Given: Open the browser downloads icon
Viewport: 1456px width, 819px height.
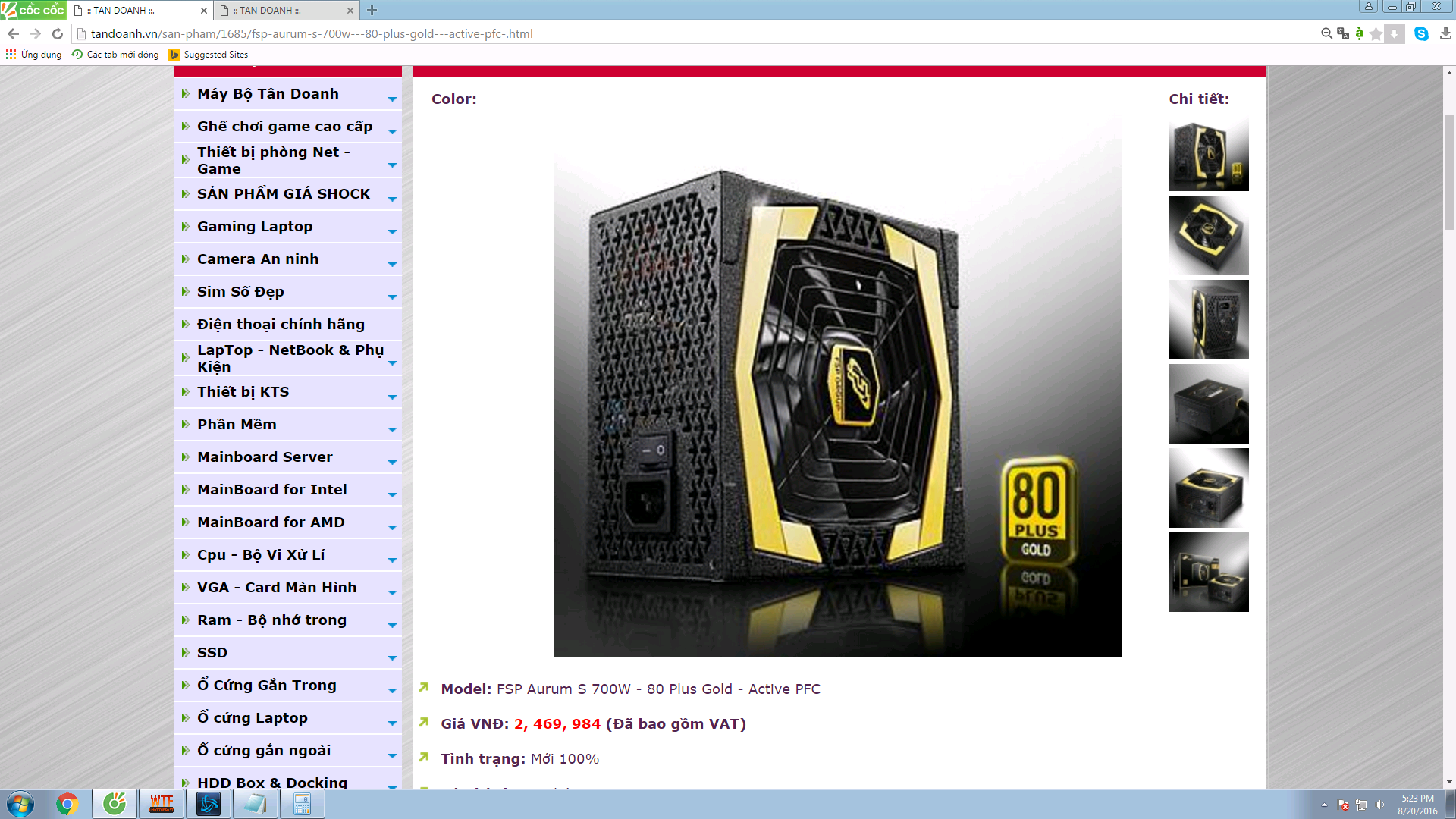Looking at the screenshot, I should pyautogui.click(x=1445, y=33).
